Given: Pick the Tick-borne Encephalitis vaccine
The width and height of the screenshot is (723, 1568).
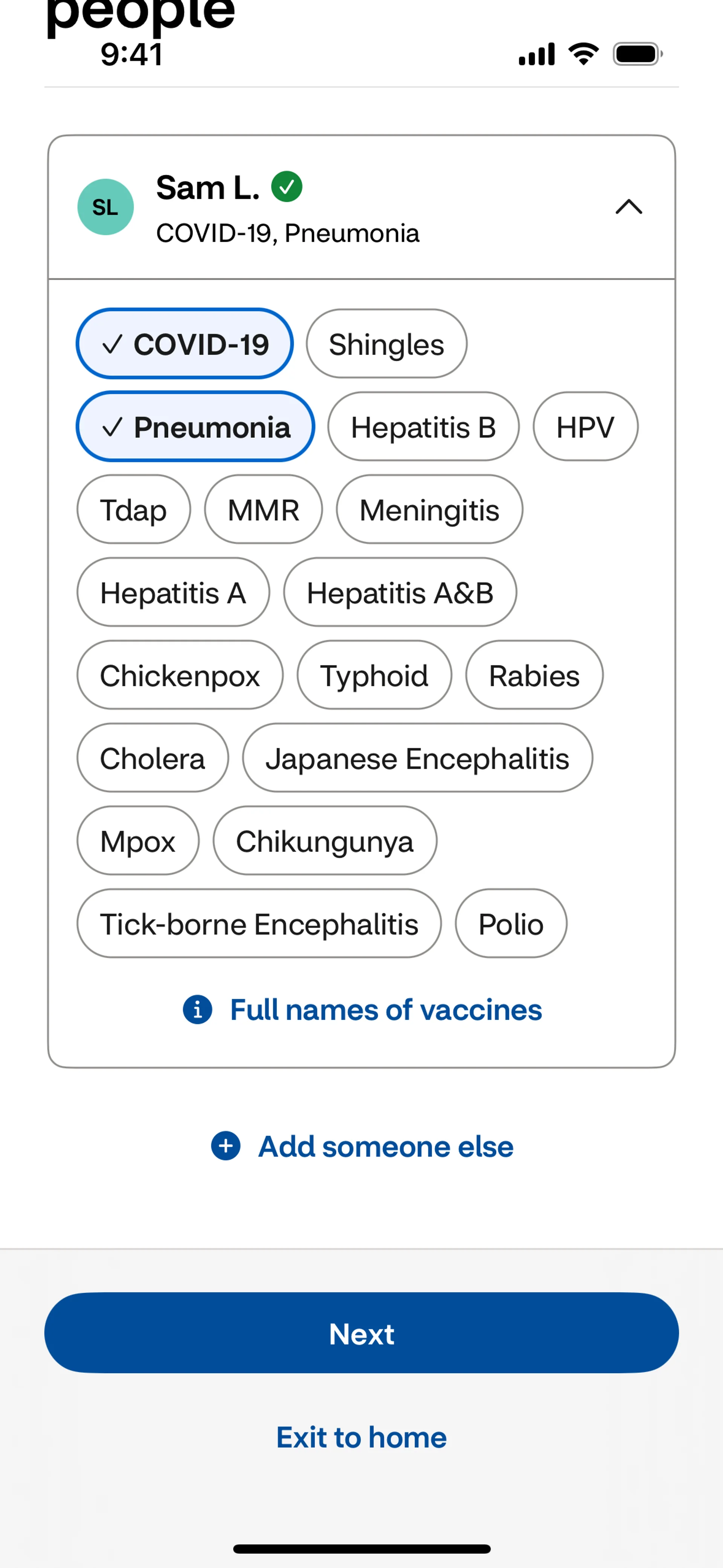Looking at the screenshot, I should [259, 923].
